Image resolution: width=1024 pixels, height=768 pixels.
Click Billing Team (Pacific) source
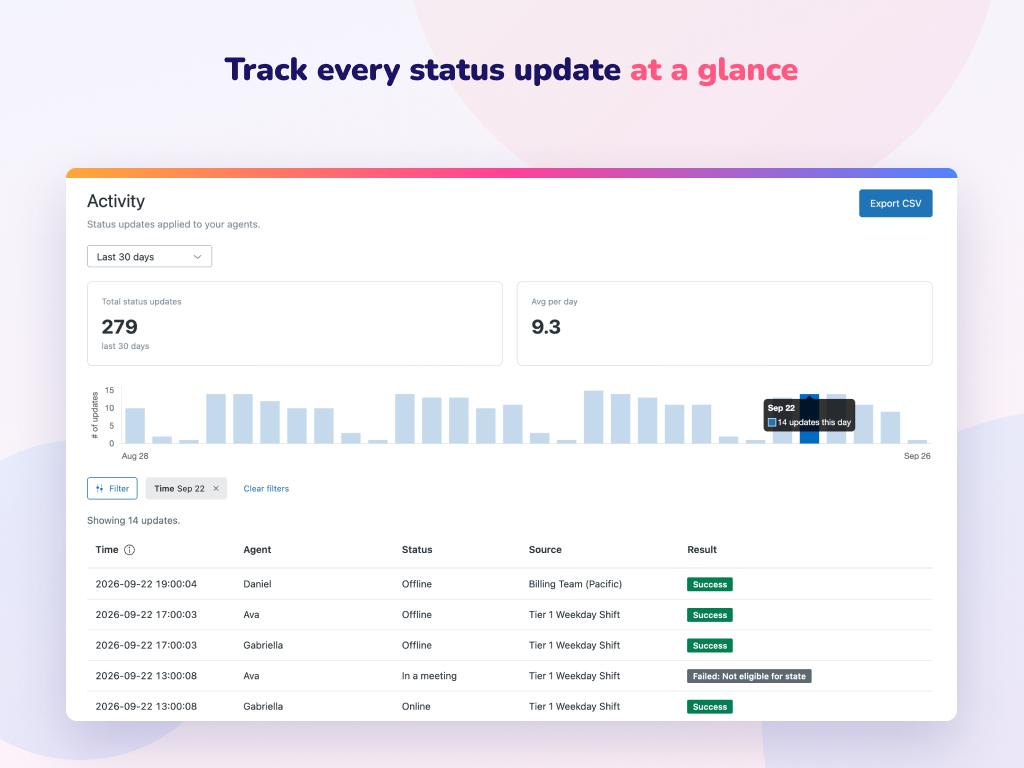coord(575,584)
